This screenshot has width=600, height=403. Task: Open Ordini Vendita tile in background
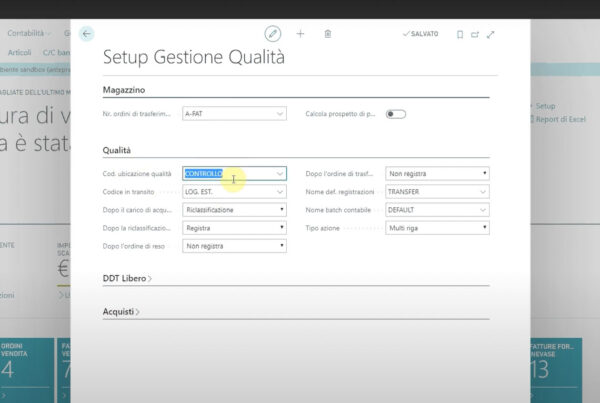(x=27, y=370)
